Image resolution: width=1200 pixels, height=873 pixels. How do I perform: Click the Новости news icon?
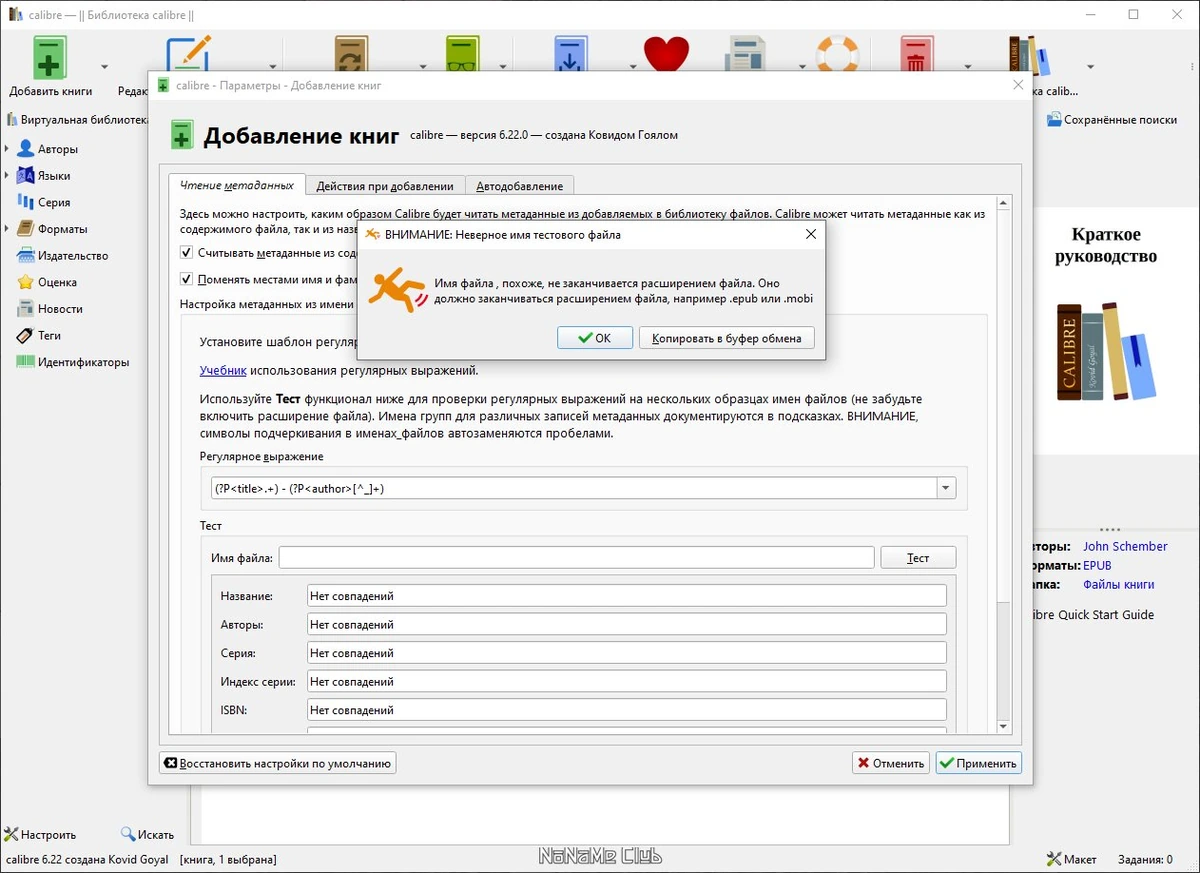click(x=25, y=309)
